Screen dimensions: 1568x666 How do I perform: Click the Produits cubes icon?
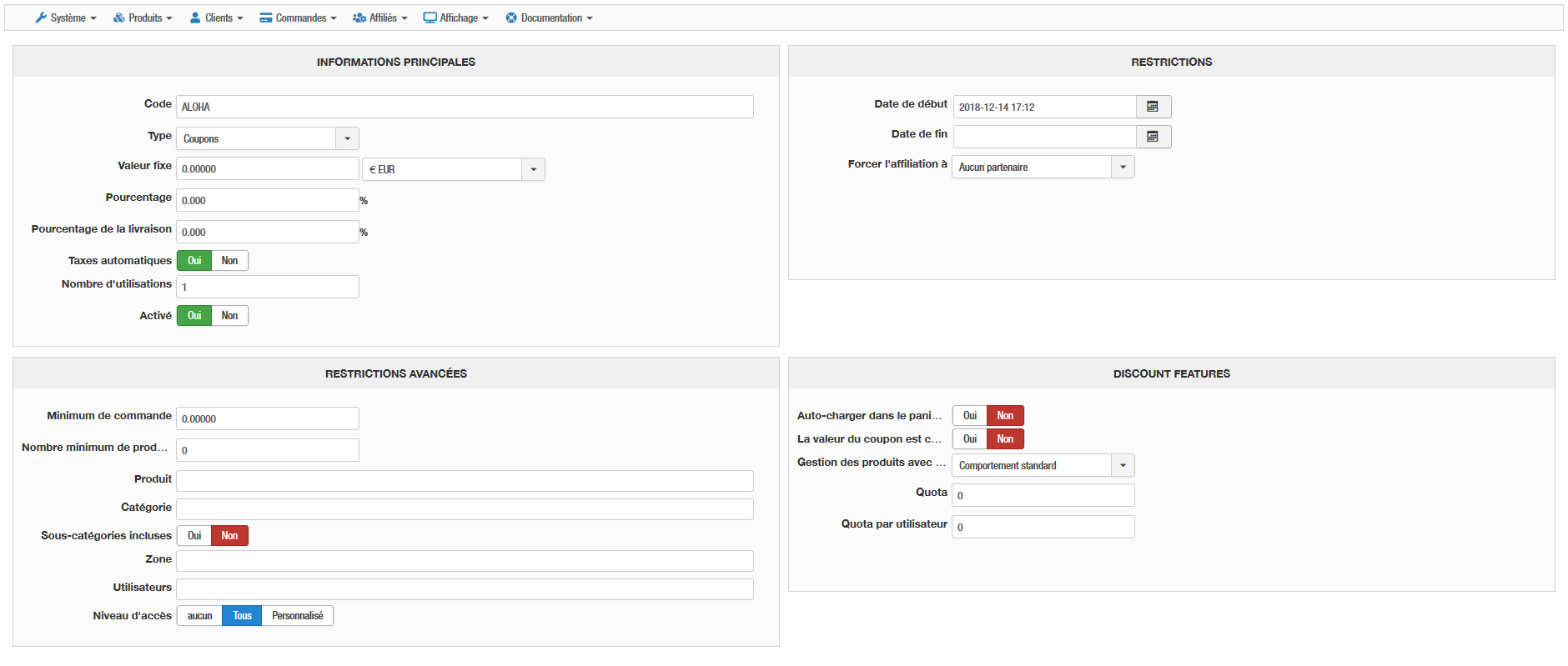119,18
